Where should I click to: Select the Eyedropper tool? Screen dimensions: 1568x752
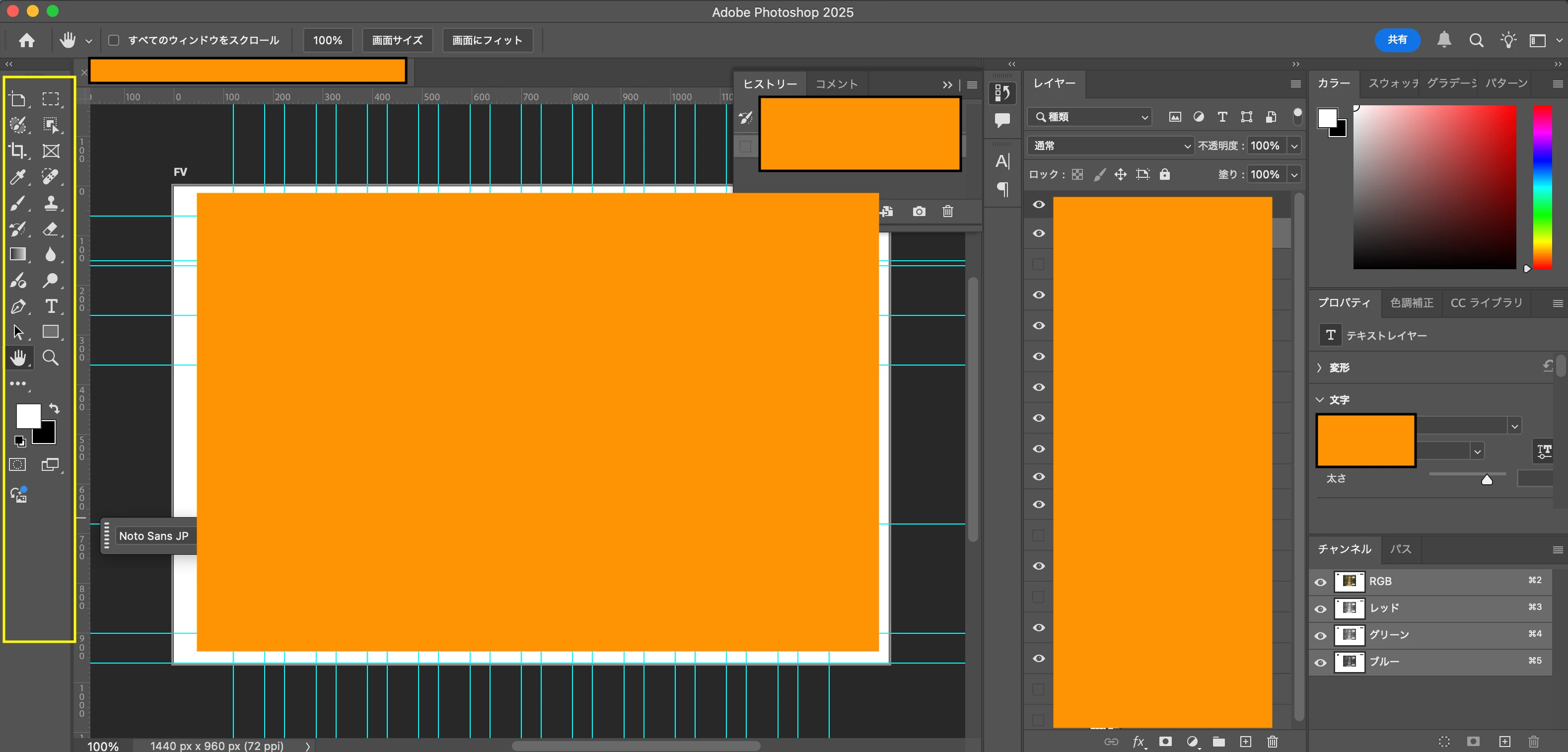point(18,177)
